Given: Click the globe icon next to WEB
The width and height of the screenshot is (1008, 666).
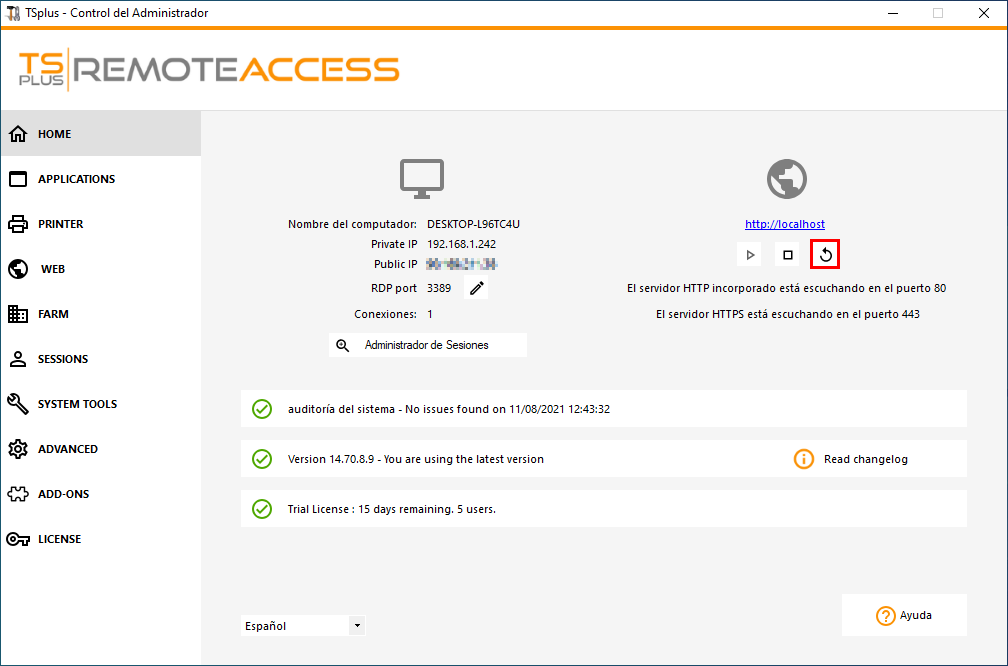Looking at the screenshot, I should (x=18, y=269).
